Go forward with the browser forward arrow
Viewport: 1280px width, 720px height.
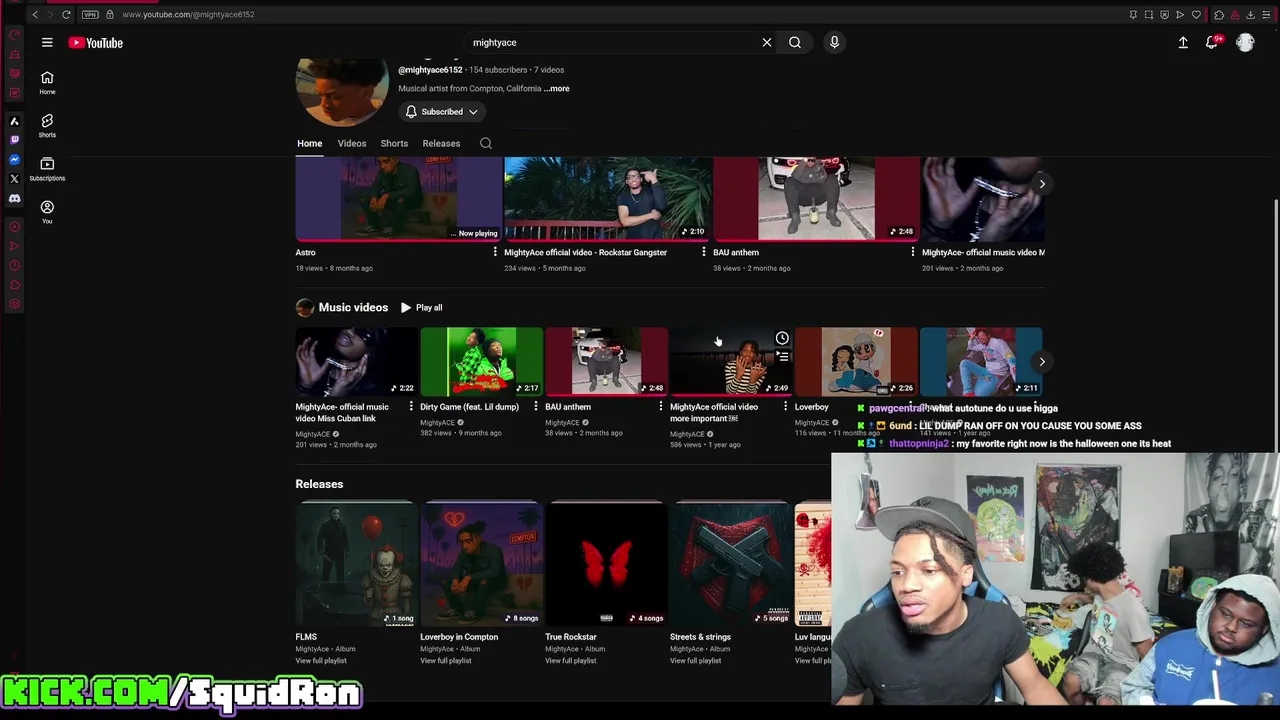coord(50,14)
